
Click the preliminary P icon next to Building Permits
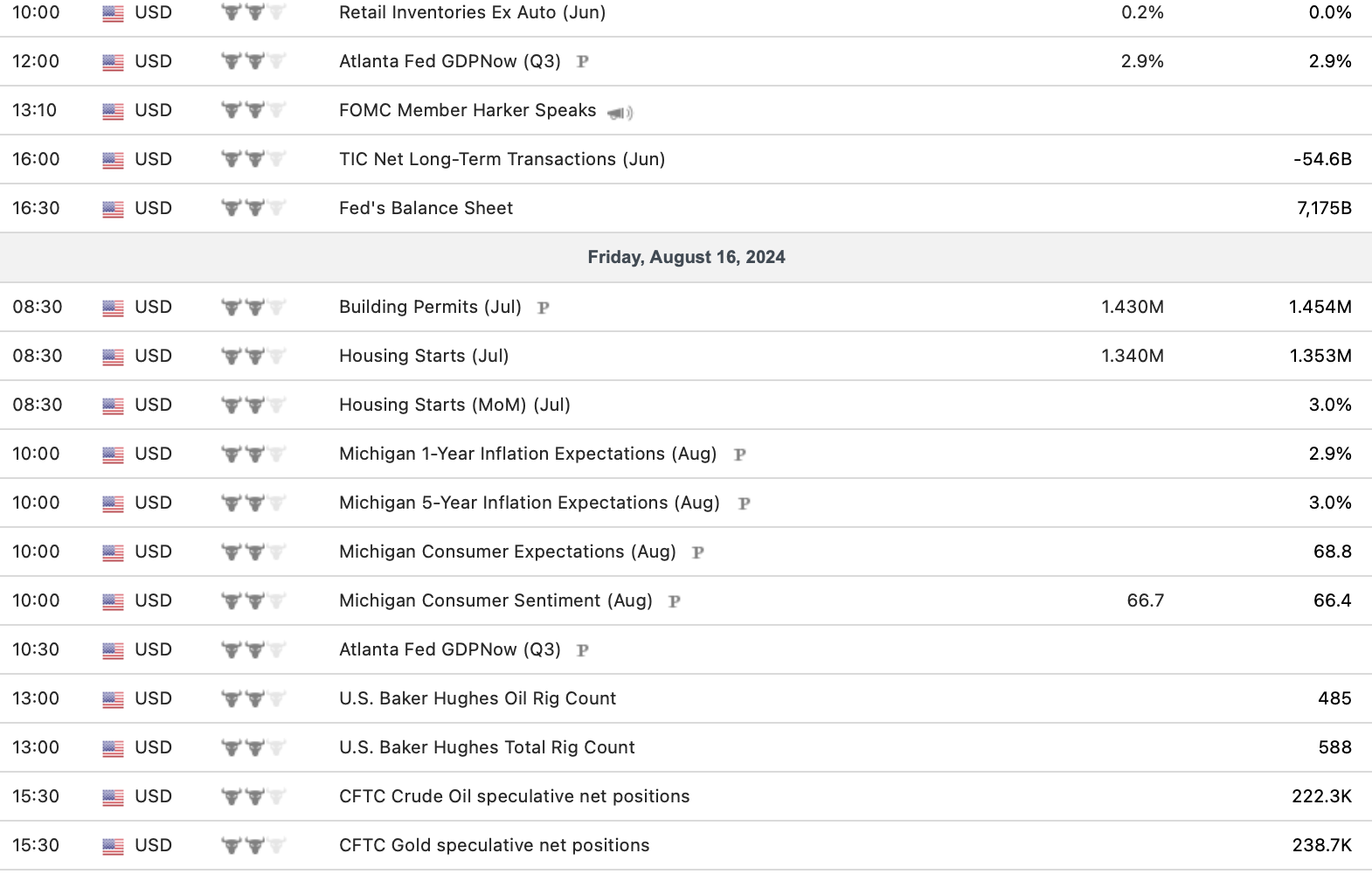(x=543, y=308)
